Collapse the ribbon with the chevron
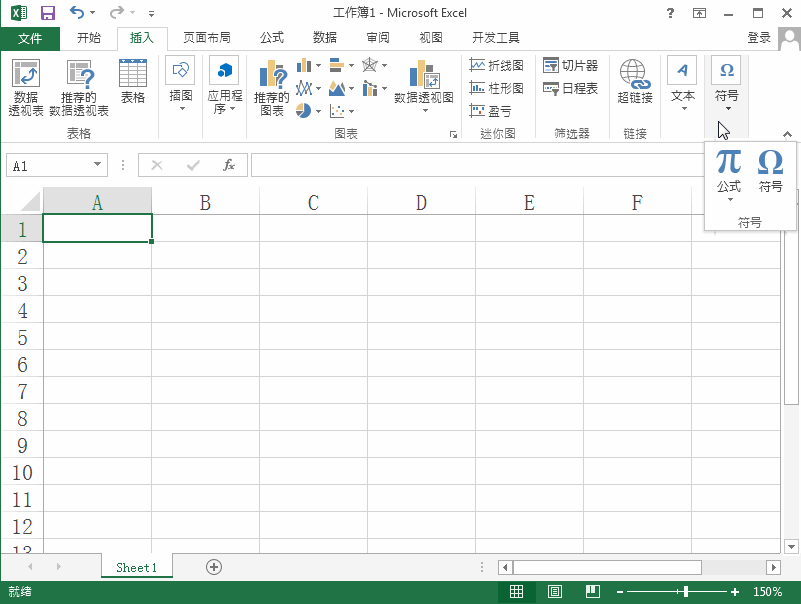 [x=787, y=133]
